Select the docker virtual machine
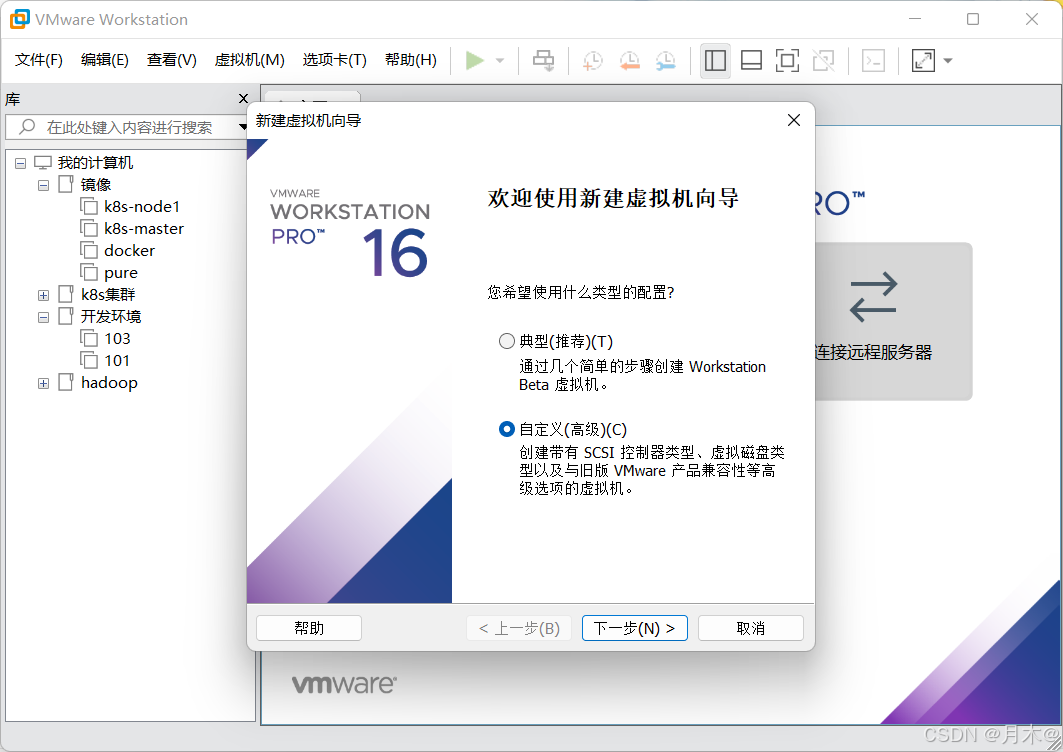 (129, 251)
